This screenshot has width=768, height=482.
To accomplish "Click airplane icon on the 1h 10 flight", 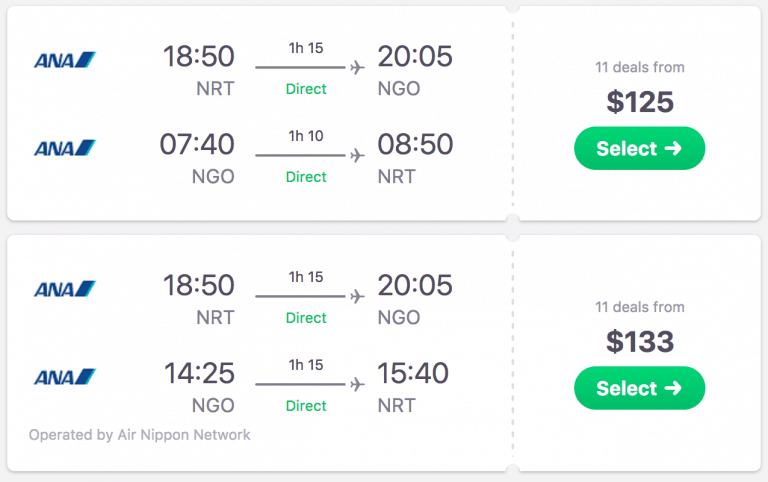I will pyautogui.click(x=357, y=156).
